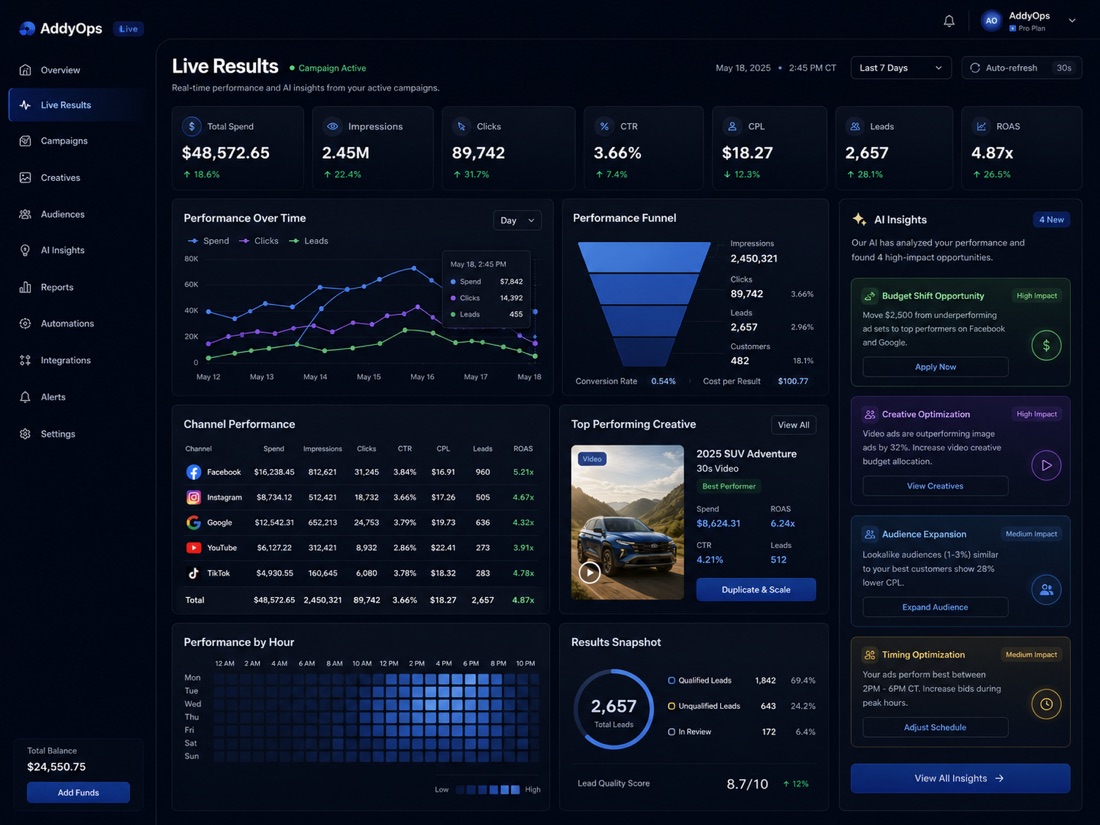Viewport: 1100px width, 825px height.
Task: Click the dollar icon on Total Spend card
Action: point(192,126)
